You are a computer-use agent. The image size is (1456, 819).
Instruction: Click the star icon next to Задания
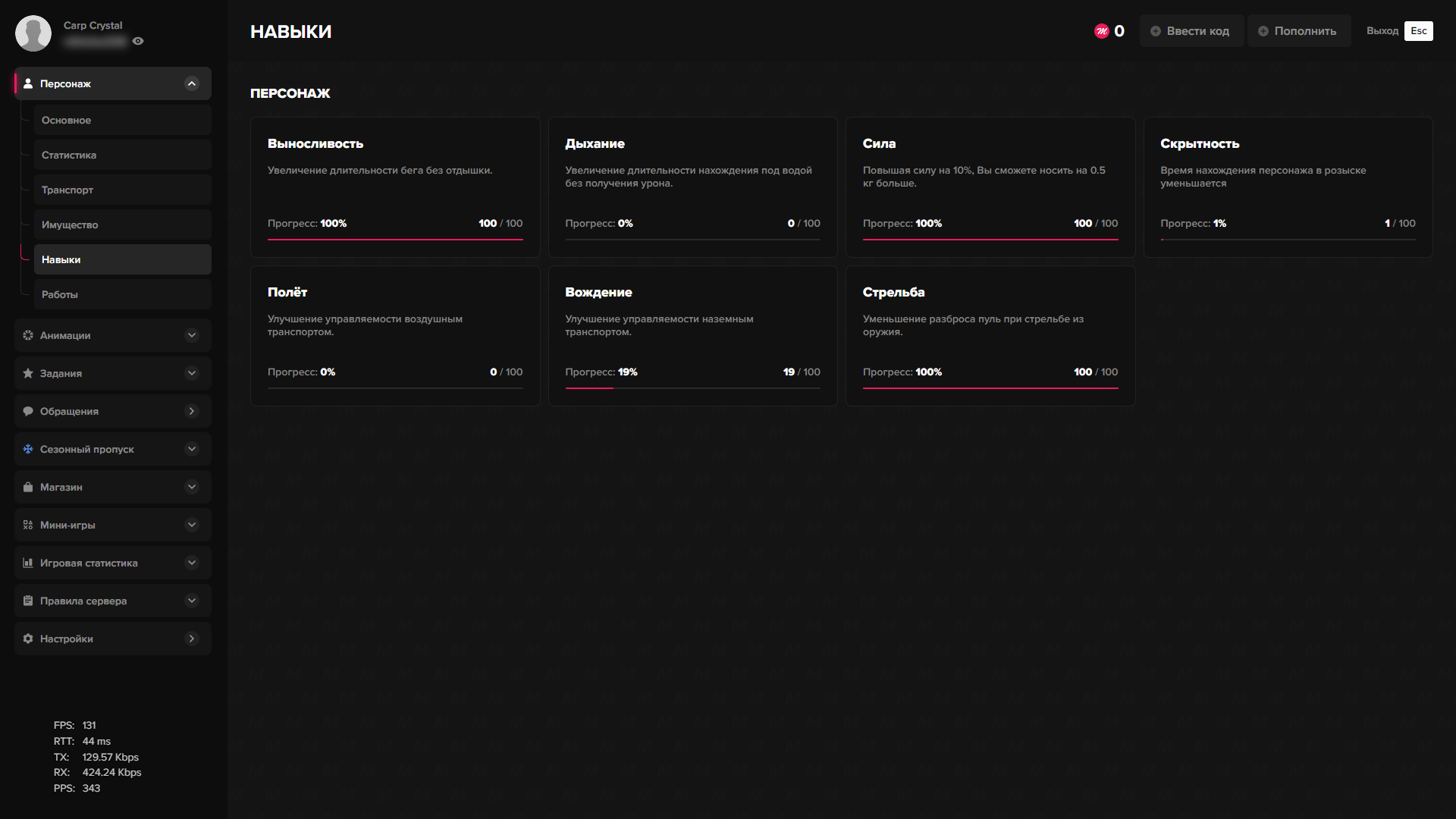pos(28,373)
